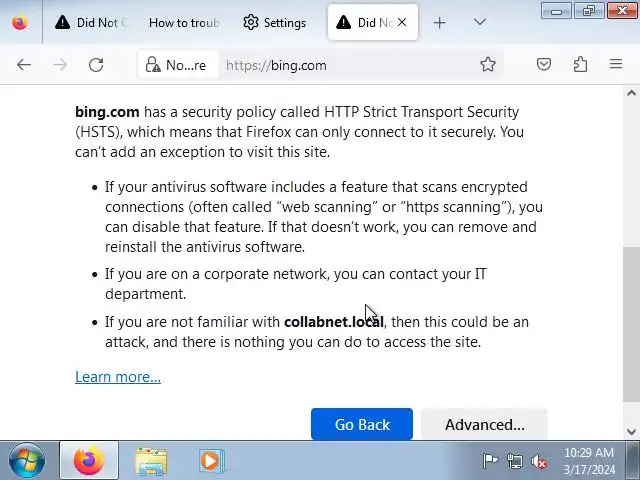Click the Firefox View icon in tab bar
Viewport: 640px width, 480px height.
(19, 22)
